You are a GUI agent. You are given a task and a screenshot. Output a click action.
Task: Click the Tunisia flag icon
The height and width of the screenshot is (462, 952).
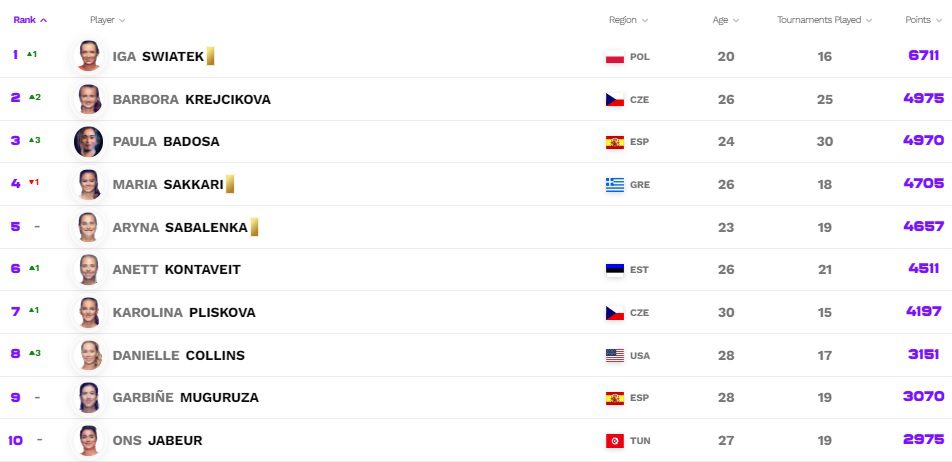pyautogui.click(x=614, y=441)
